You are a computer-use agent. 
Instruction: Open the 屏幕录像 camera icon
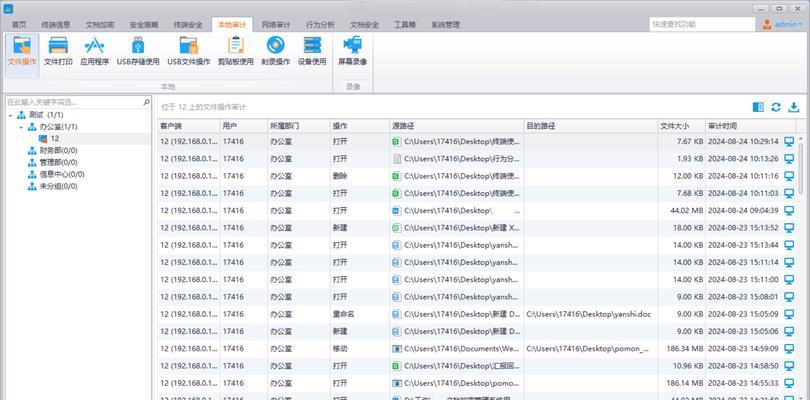352,46
